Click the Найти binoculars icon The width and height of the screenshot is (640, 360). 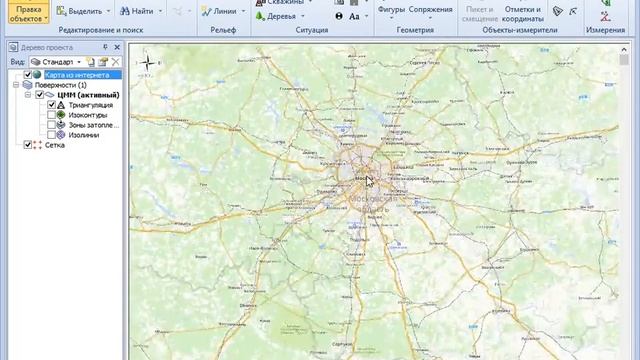[x=124, y=11]
